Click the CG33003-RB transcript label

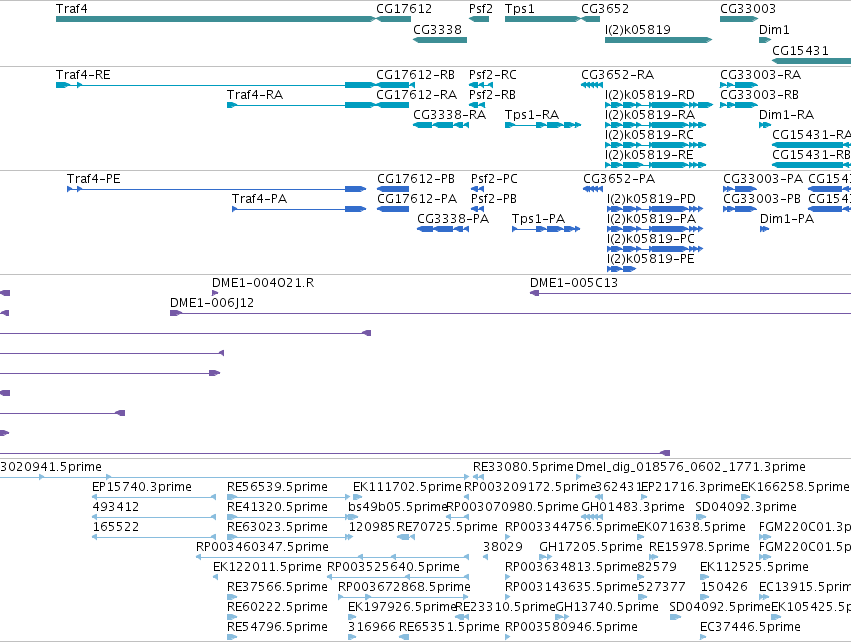pyautogui.click(x=759, y=94)
